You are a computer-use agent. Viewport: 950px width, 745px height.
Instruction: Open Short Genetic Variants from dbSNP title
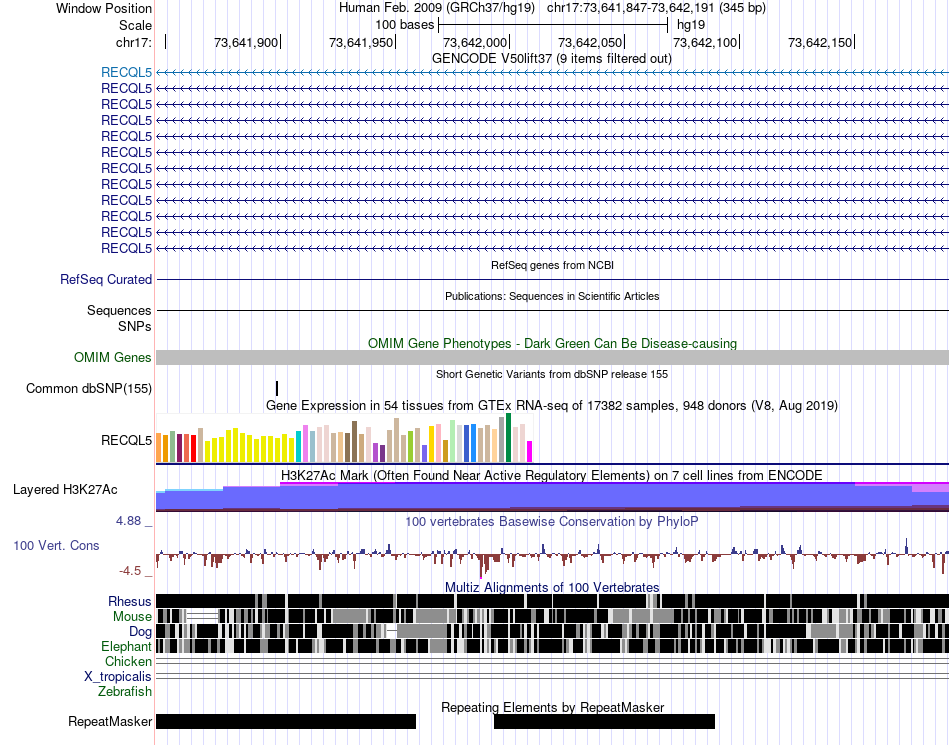pyautogui.click(x=552, y=374)
